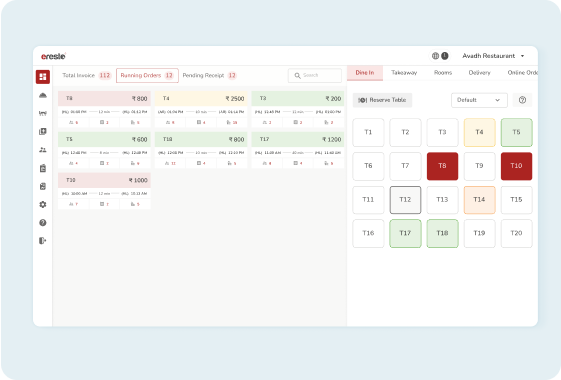Open the Rooms tab

coord(443,73)
